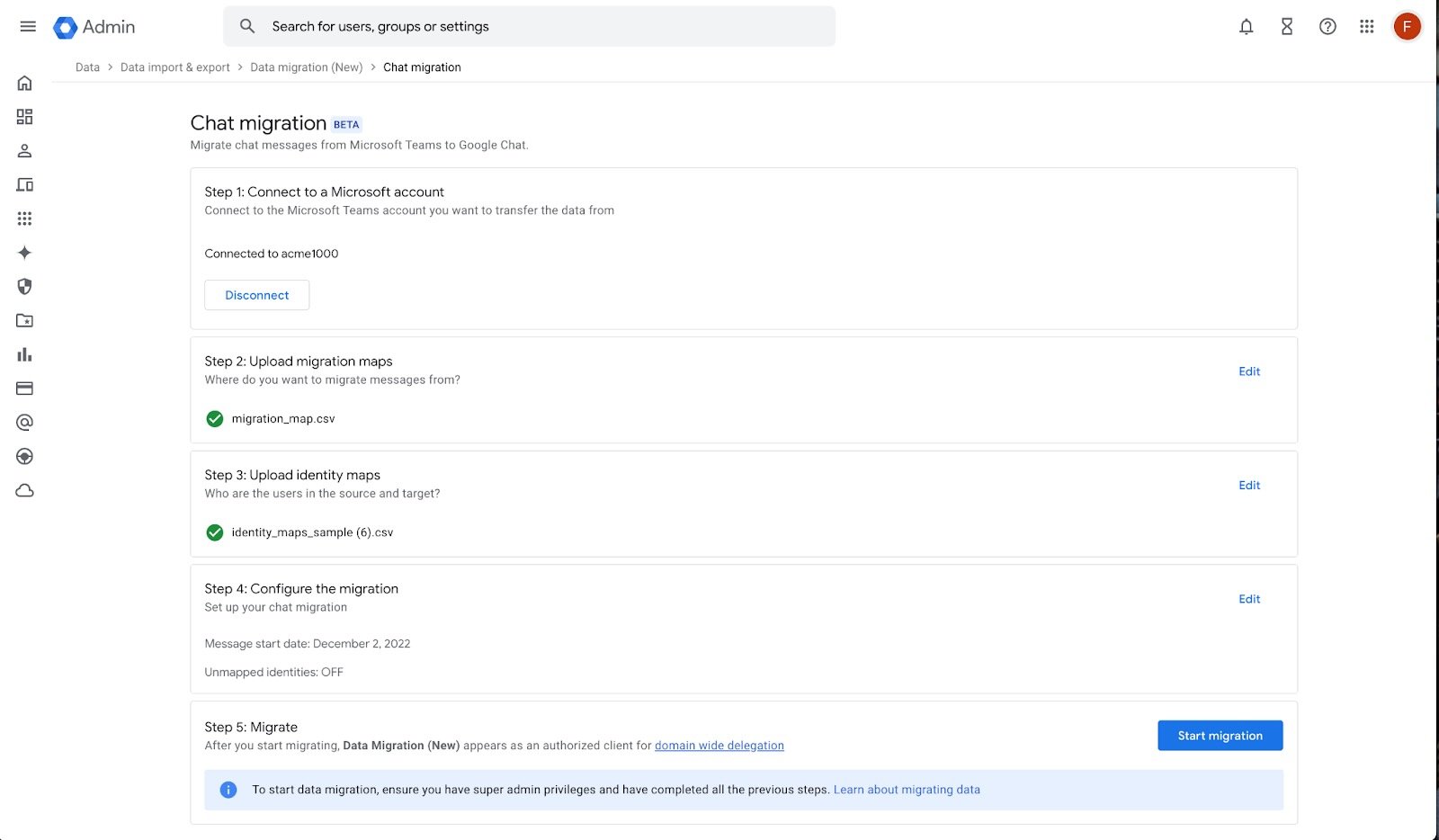Open the Home section from the sidebar
The height and width of the screenshot is (840, 1439).
pyautogui.click(x=24, y=82)
